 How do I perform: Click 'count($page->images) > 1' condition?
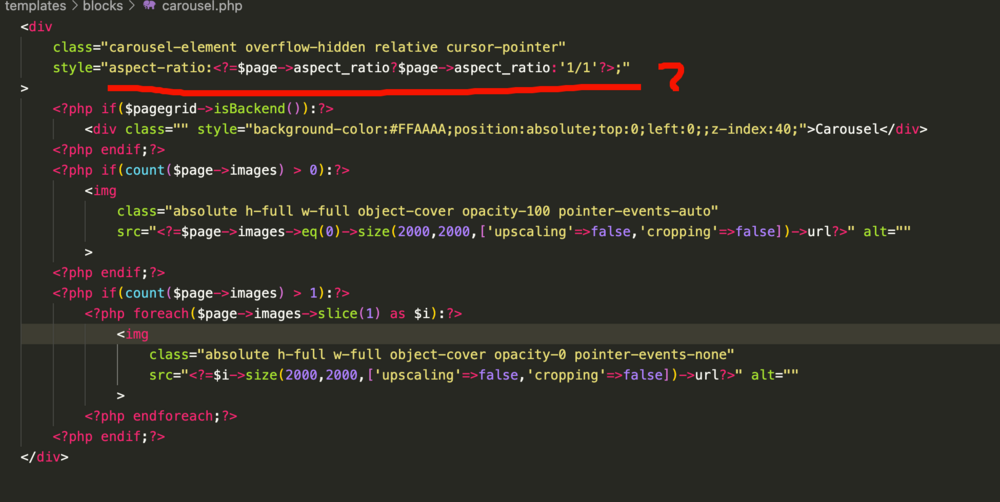[x=221, y=293]
